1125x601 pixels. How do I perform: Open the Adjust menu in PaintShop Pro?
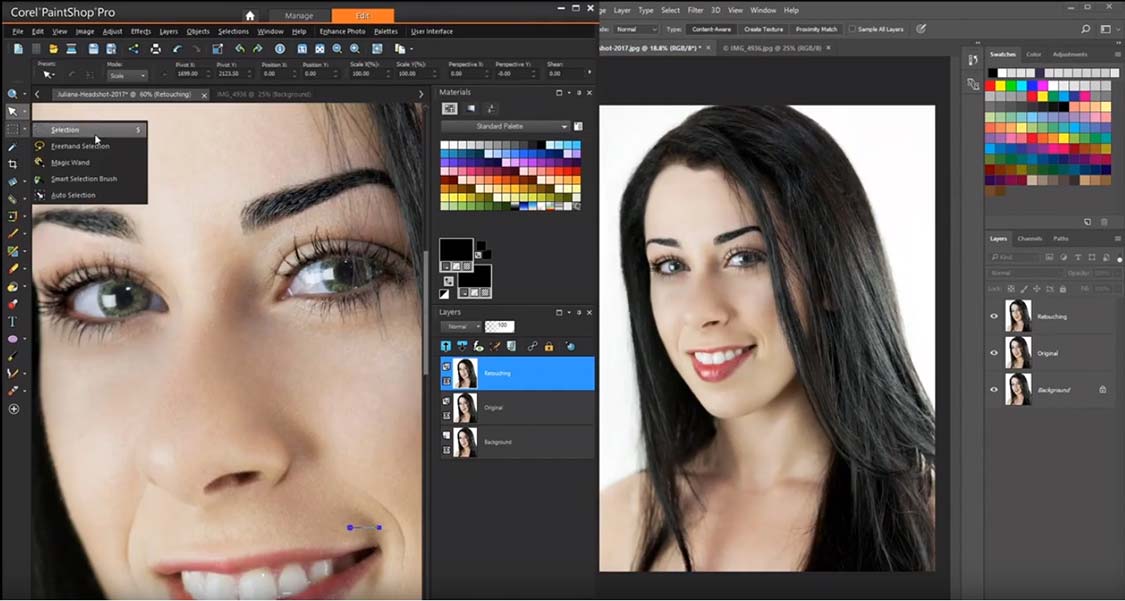point(112,32)
